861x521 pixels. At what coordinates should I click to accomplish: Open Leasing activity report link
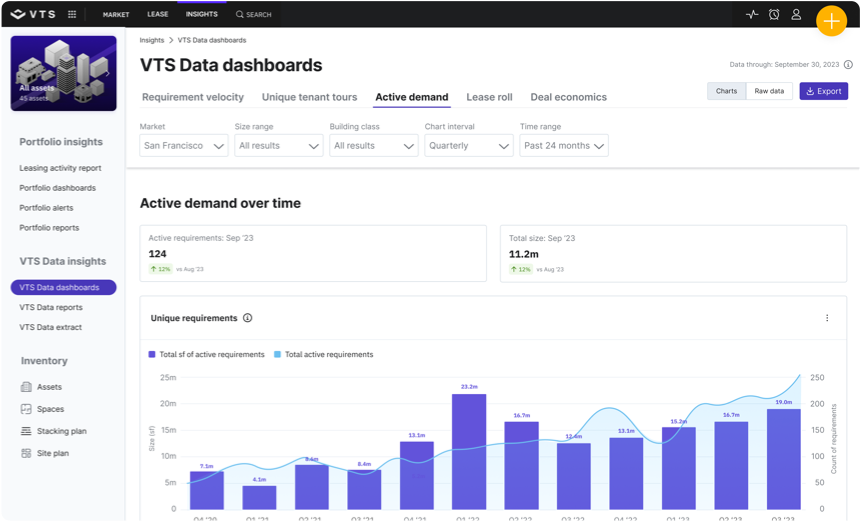click(60, 168)
